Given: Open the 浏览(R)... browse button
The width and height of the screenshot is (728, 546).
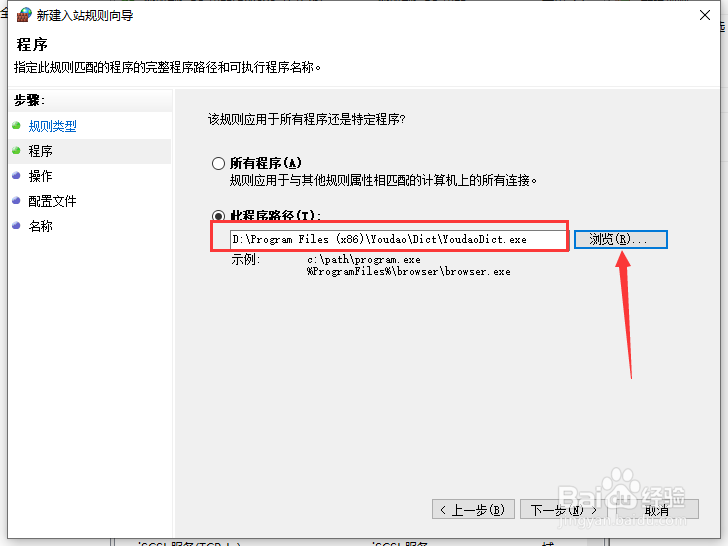Looking at the screenshot, I should click(621, 240).
